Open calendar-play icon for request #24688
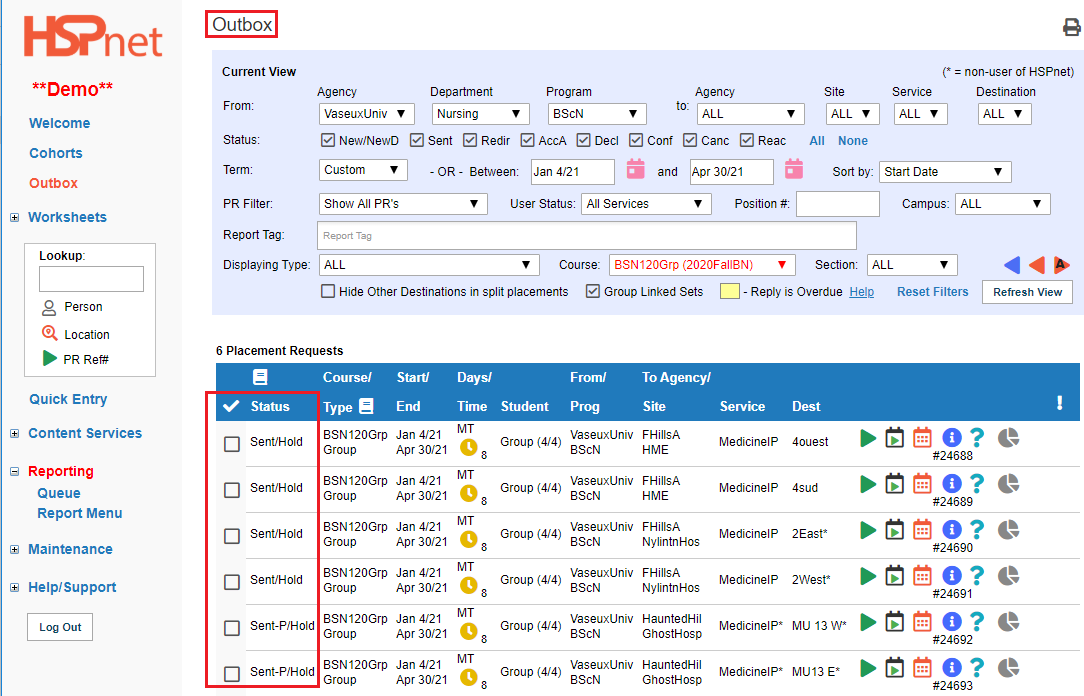 click(x=895, y=438)
